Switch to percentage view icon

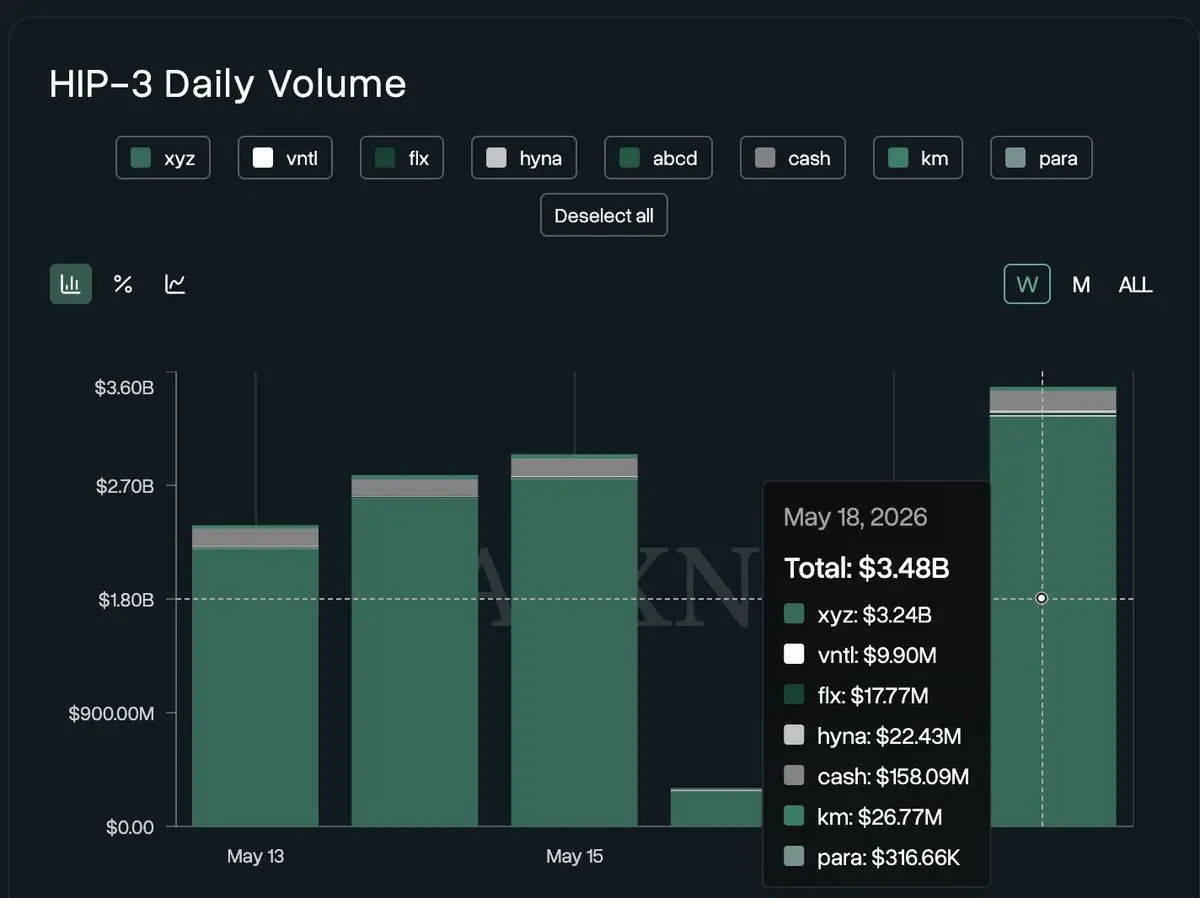coord(123,284)
